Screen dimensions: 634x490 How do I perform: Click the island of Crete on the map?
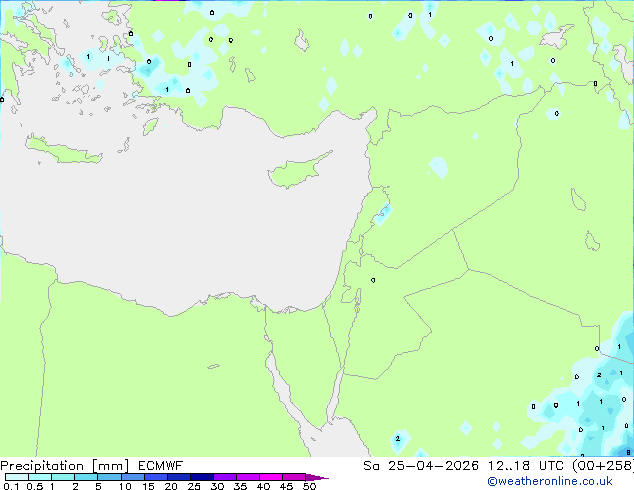click(x=63, y=150)
